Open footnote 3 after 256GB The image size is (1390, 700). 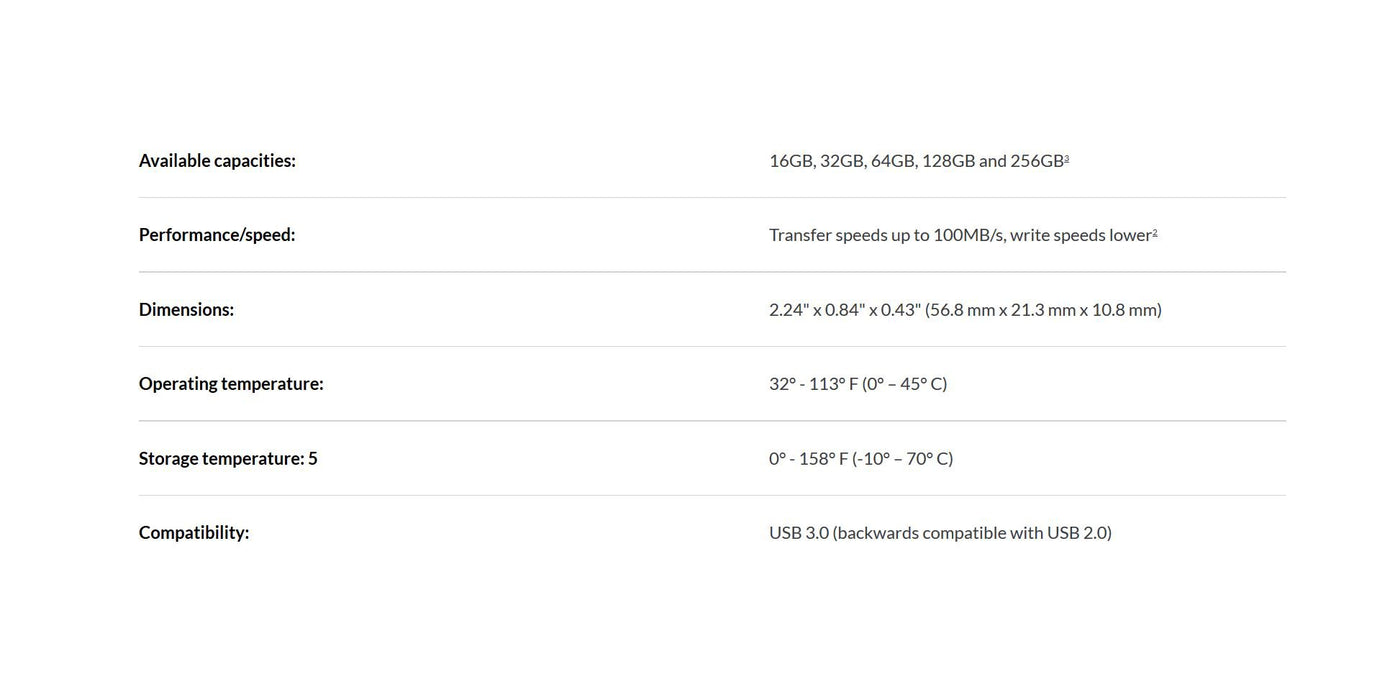click(1067, 157)
